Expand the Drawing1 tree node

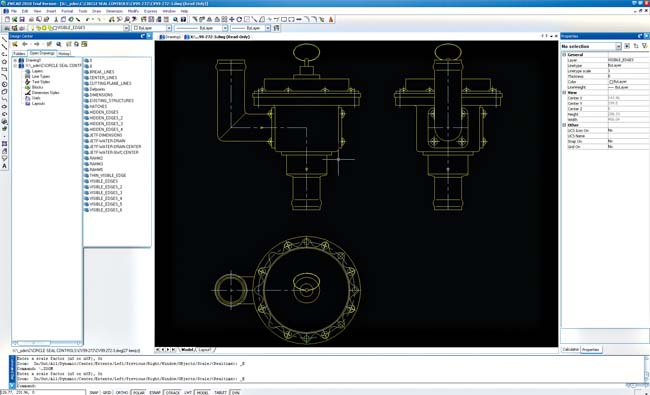pos(15,60)
